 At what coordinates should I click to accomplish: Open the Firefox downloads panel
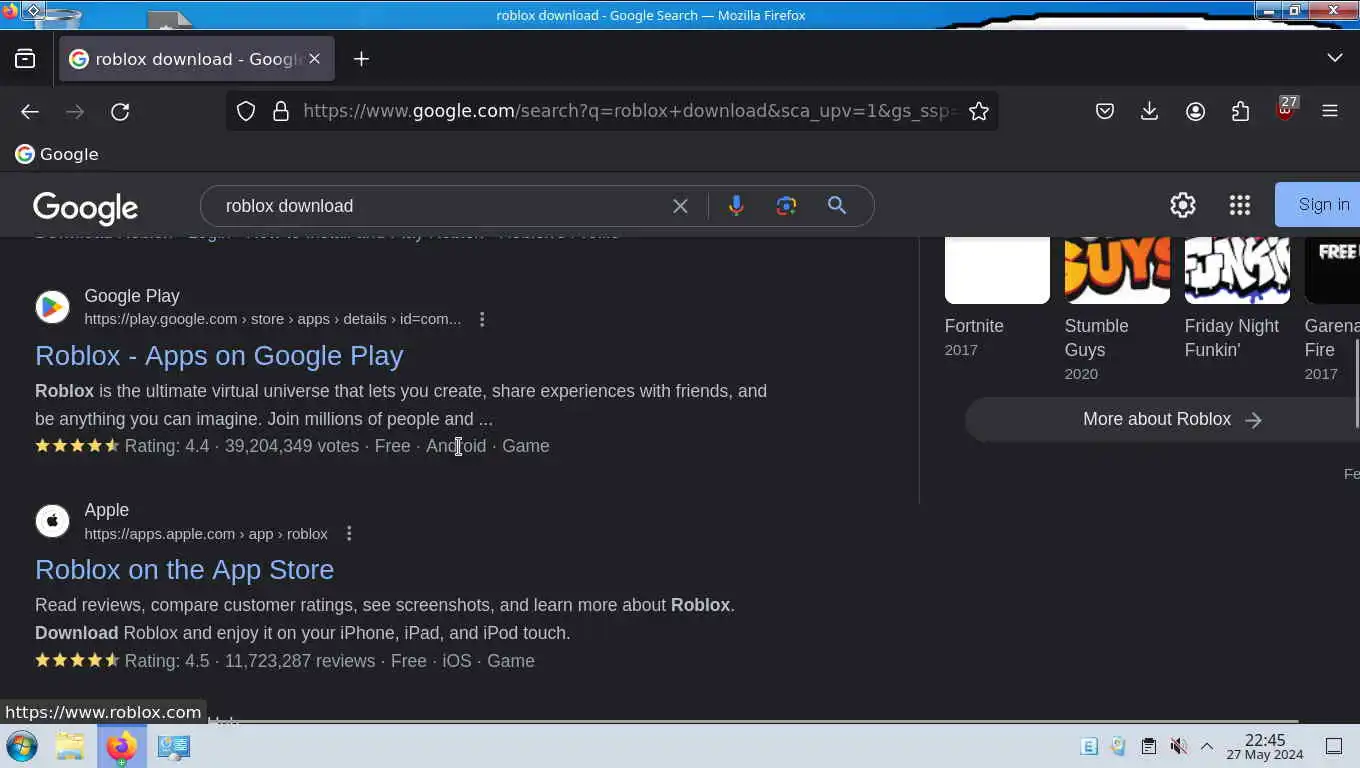pos(1149,111)
